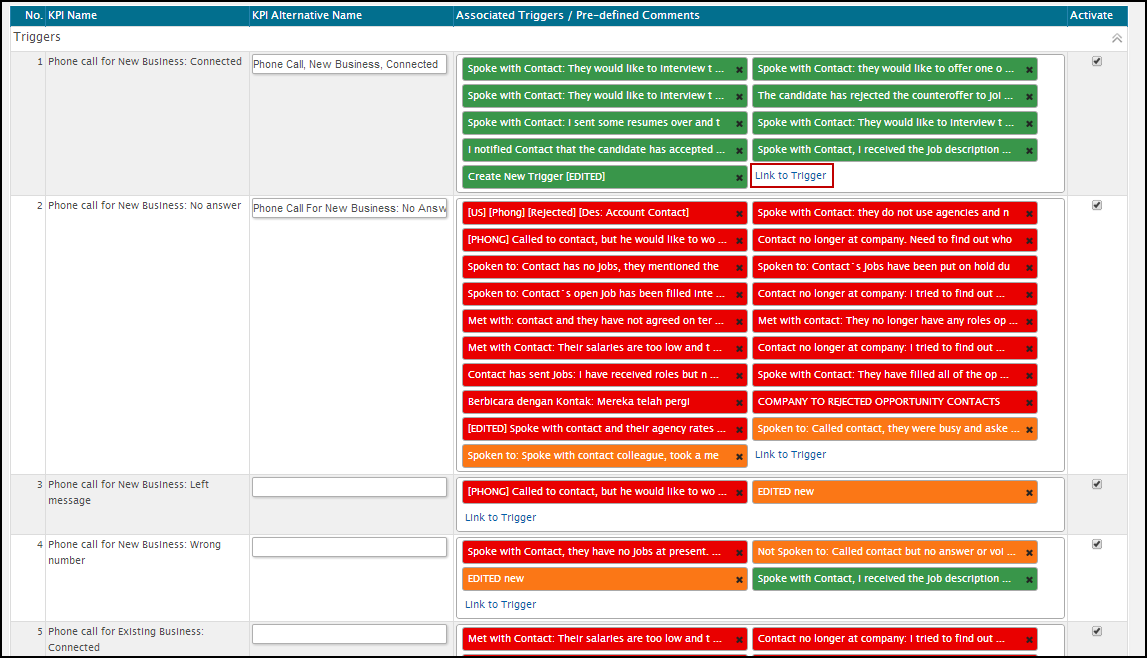Select 'Phone call for New Business: No answer' text
This screenshot has width=1147, height=658.
(x=145, y=205)
